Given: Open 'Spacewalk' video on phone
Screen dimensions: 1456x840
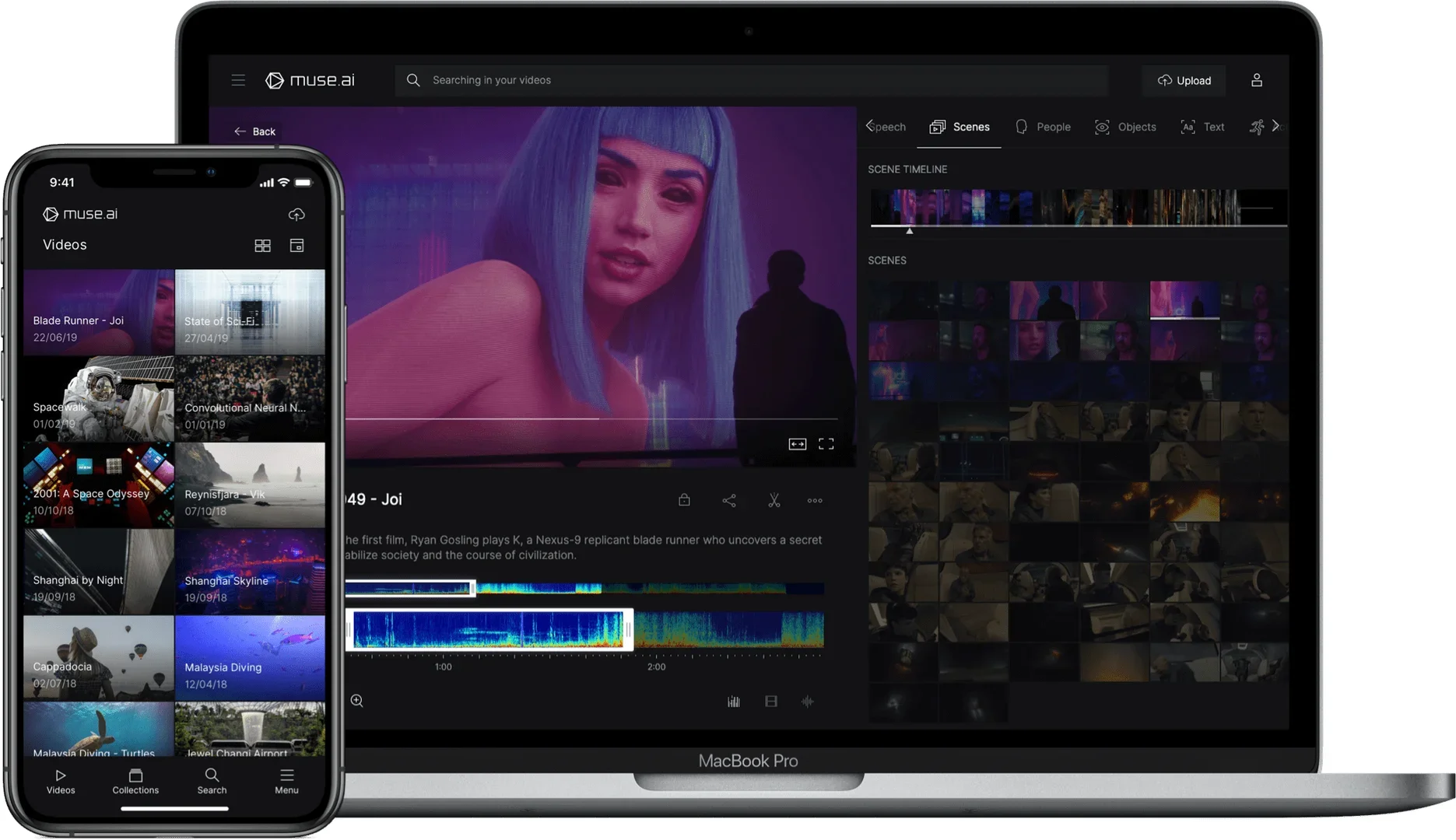Looking at the screenshot, I should (x=99, y=399).
